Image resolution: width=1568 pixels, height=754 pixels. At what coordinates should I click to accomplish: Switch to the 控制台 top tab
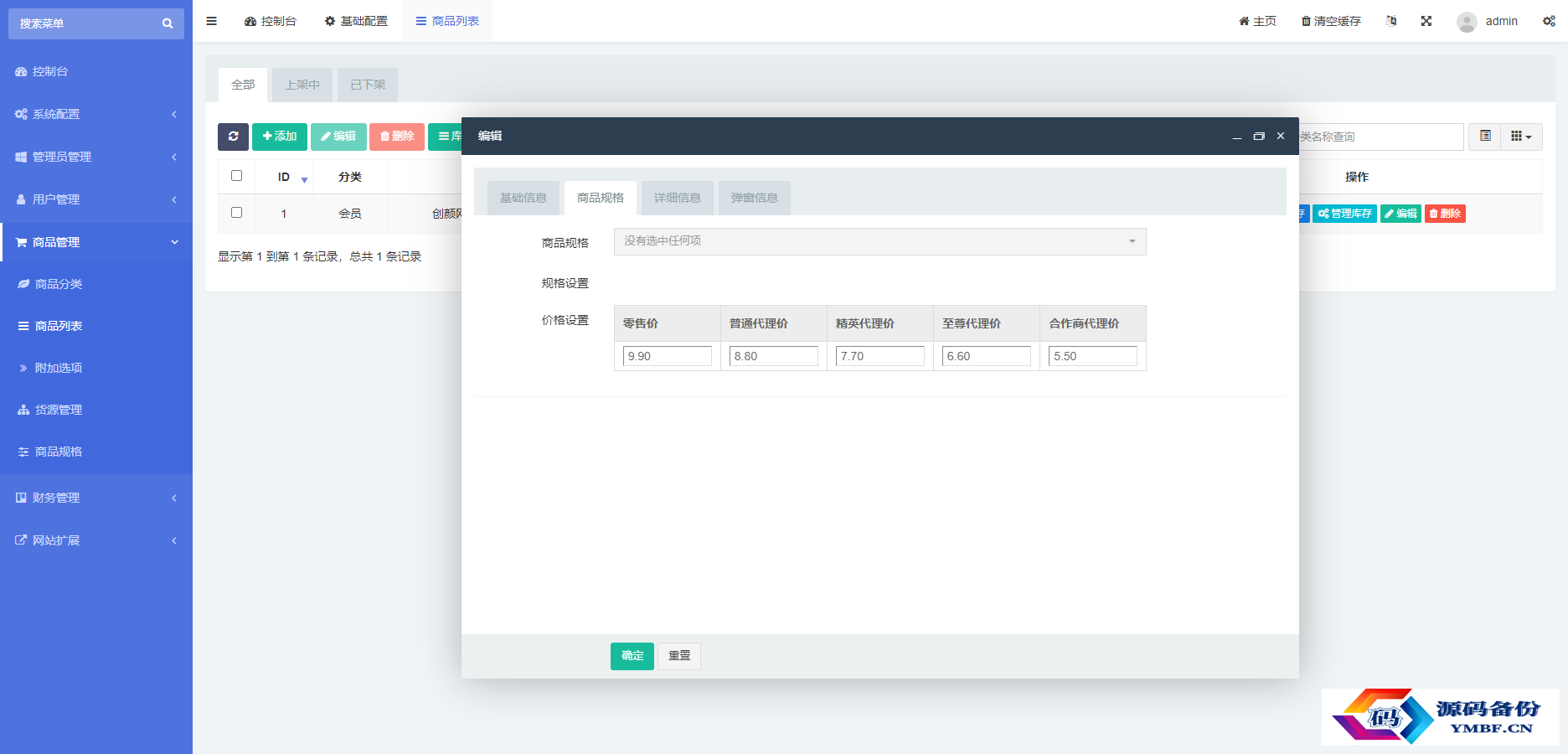click(271, 21)
